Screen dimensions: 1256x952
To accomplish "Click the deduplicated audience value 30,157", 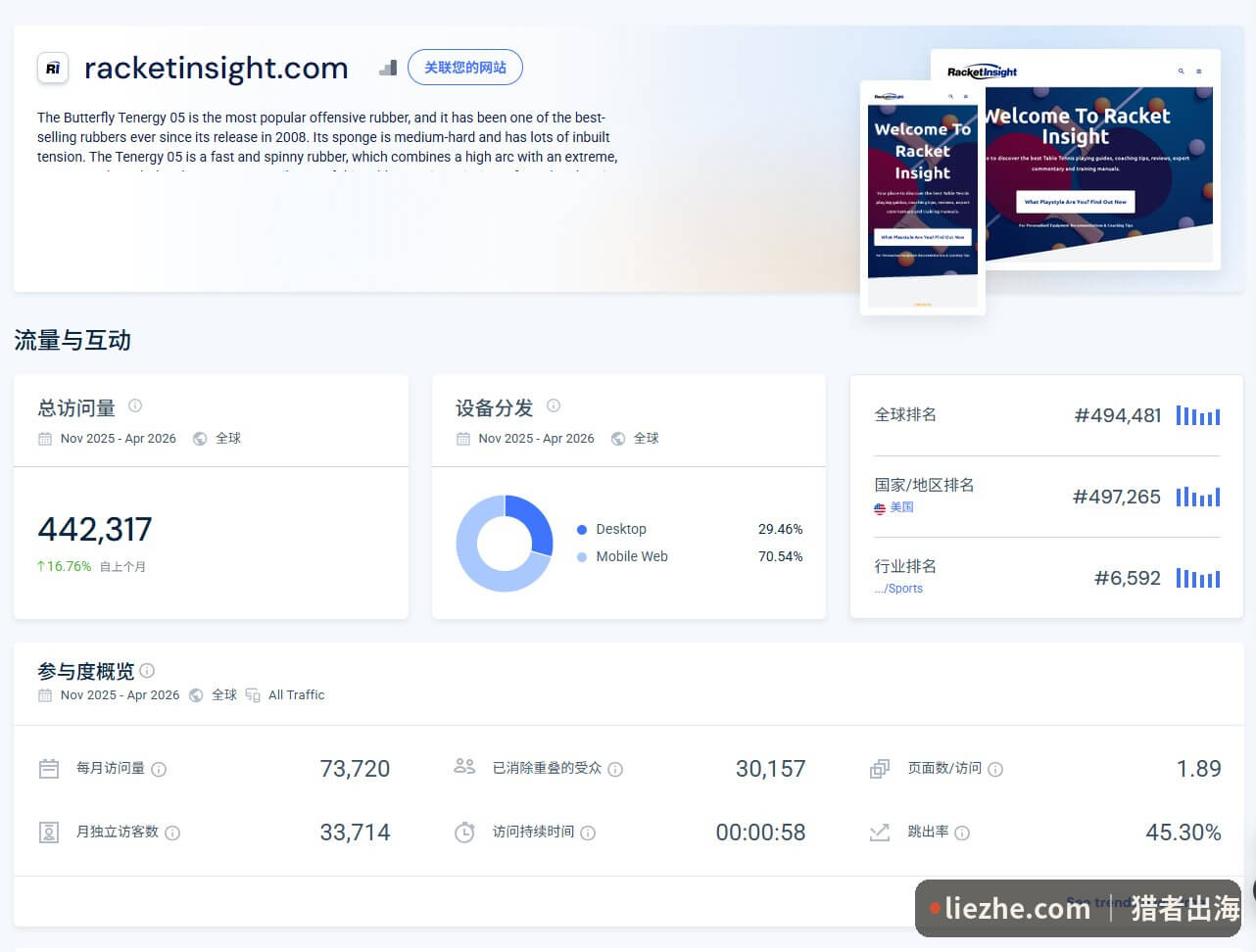I will 770,769.
